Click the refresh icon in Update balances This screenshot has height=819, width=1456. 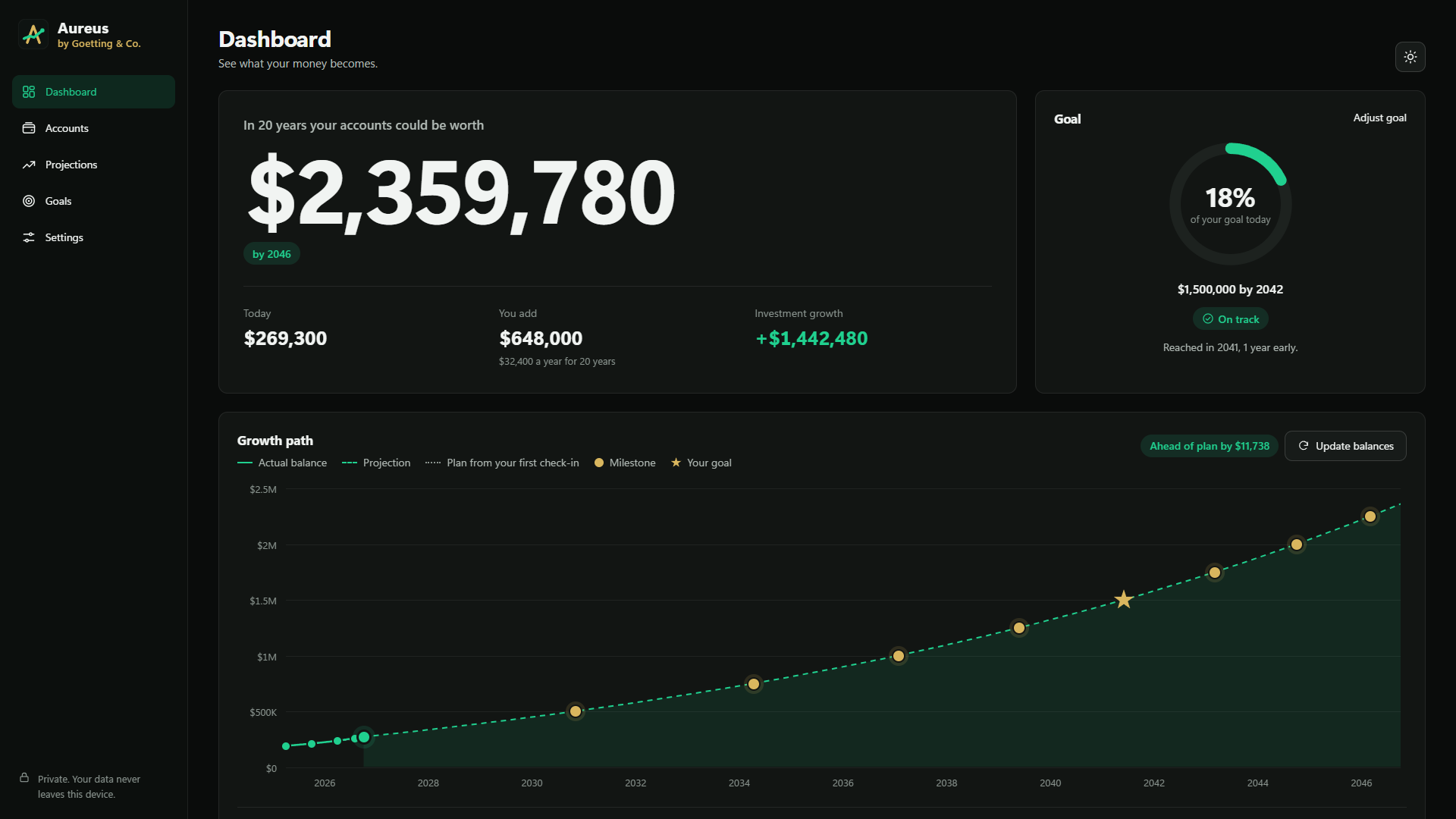pyautogui.click(x=1303, y=446)
